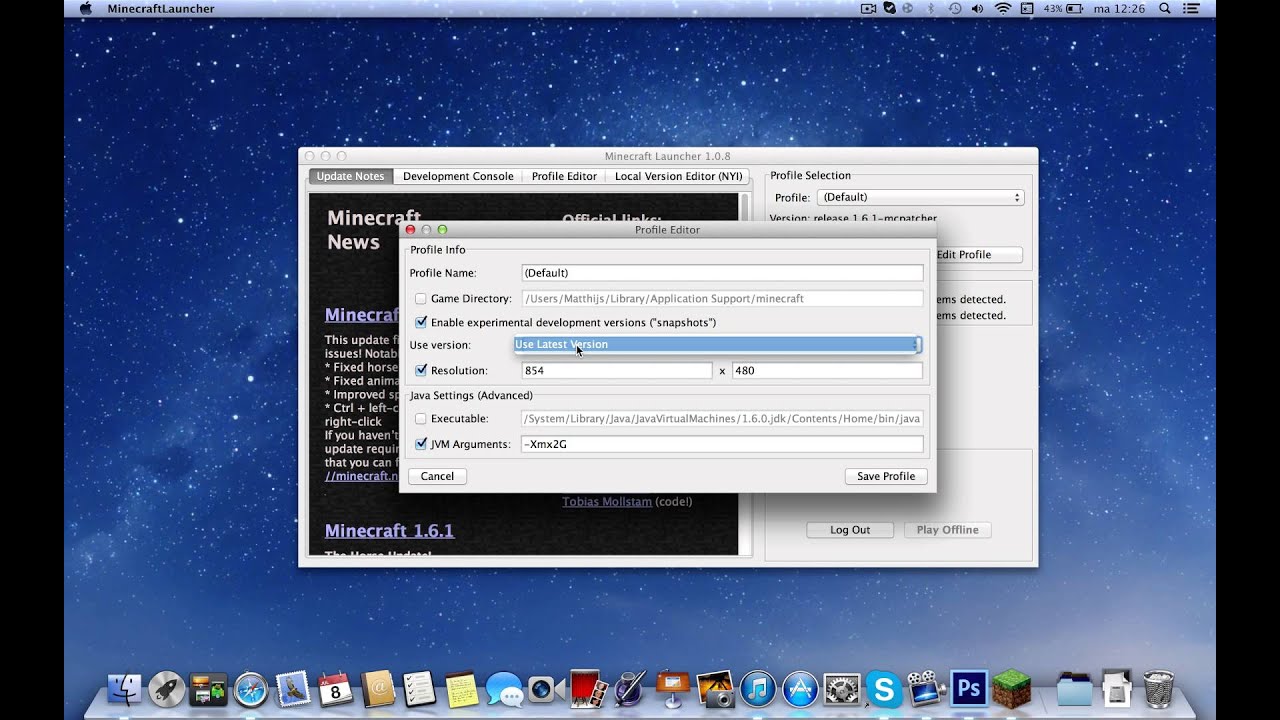Click the resolution height field 480
The image size is (1280, 720).
[x=827, y=371]
